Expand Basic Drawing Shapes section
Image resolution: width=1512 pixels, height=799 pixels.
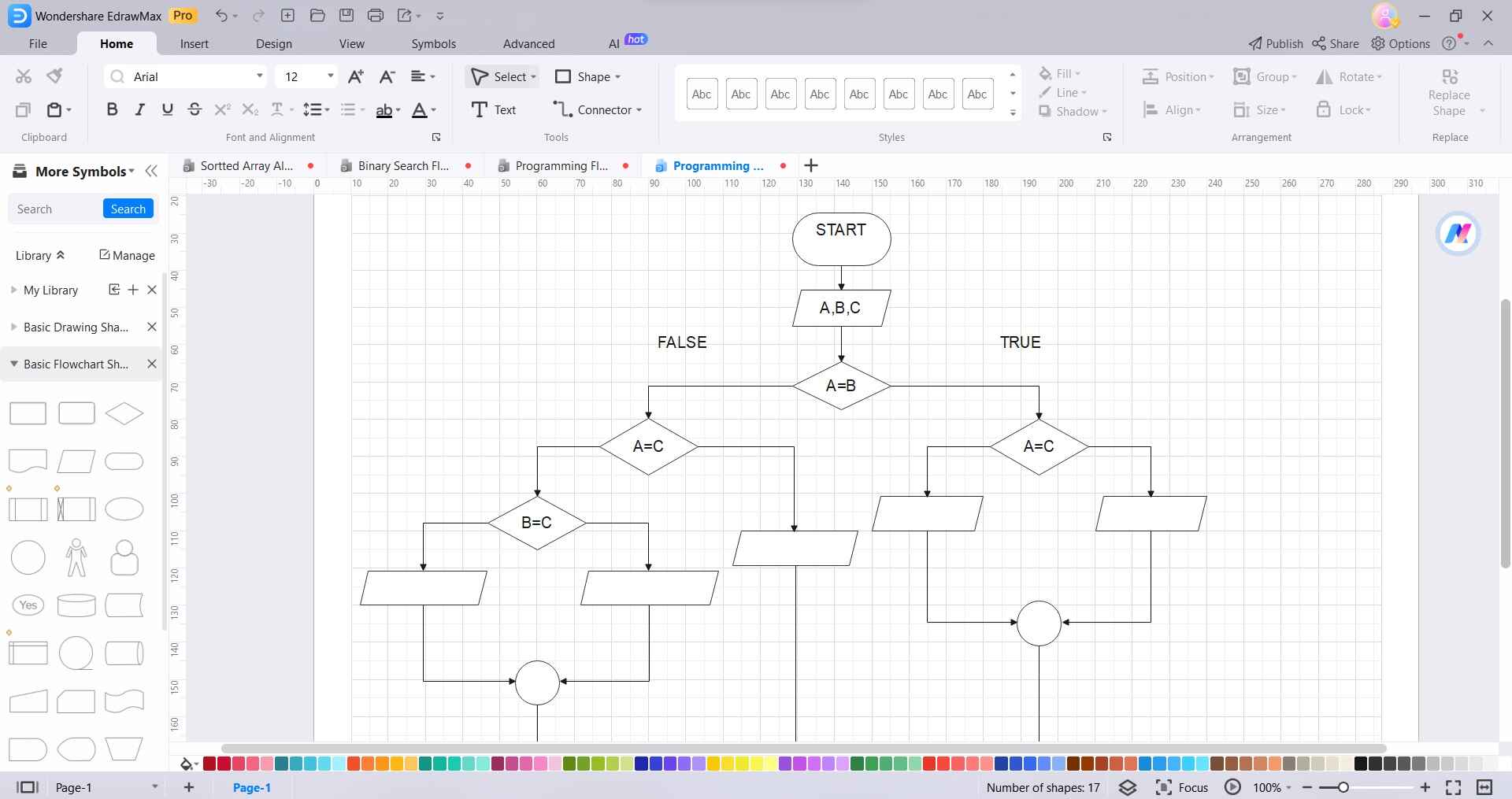click(x=13, y=327)
